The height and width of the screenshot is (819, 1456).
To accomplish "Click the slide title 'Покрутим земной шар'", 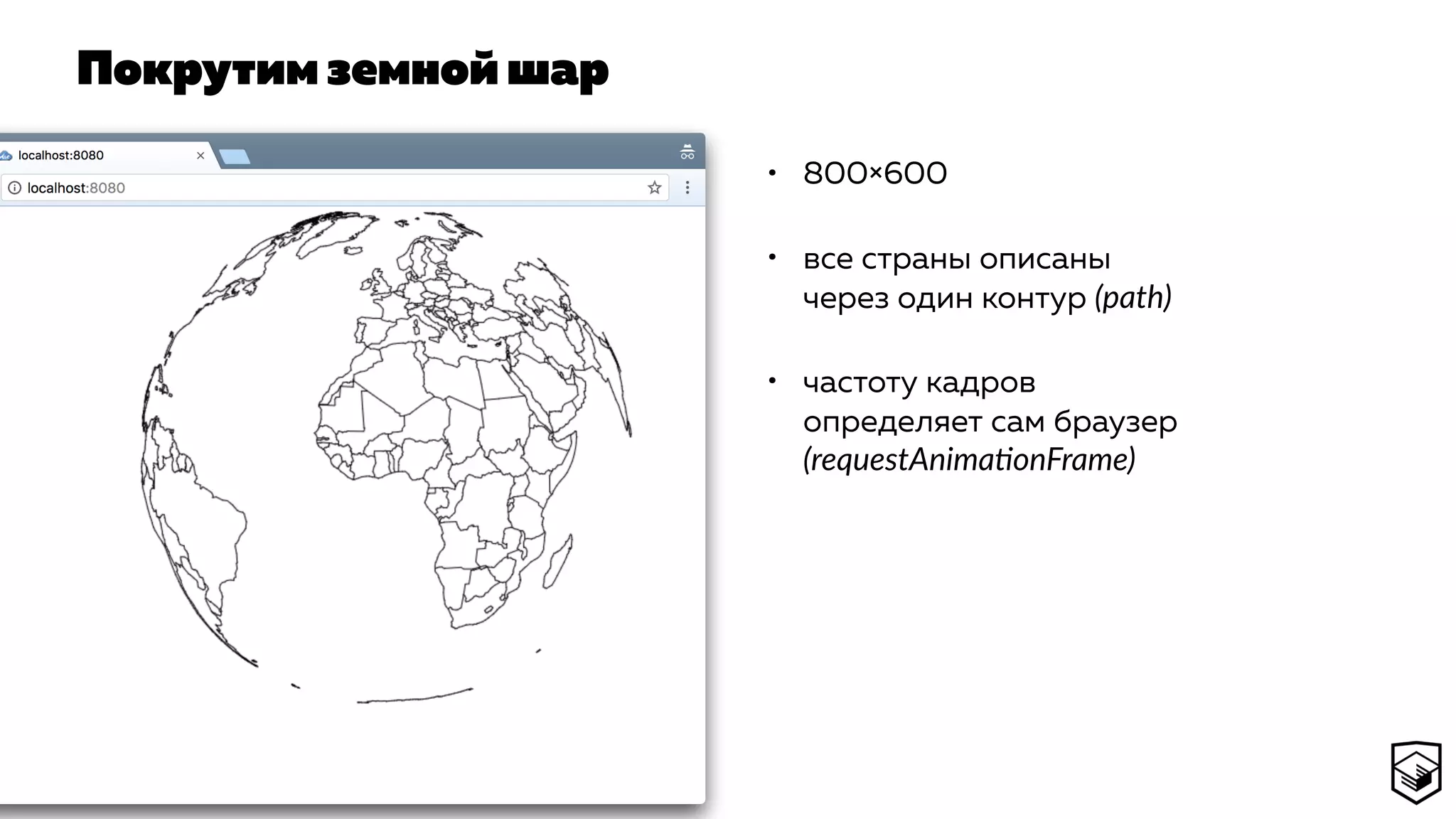I will pos(343,70).
